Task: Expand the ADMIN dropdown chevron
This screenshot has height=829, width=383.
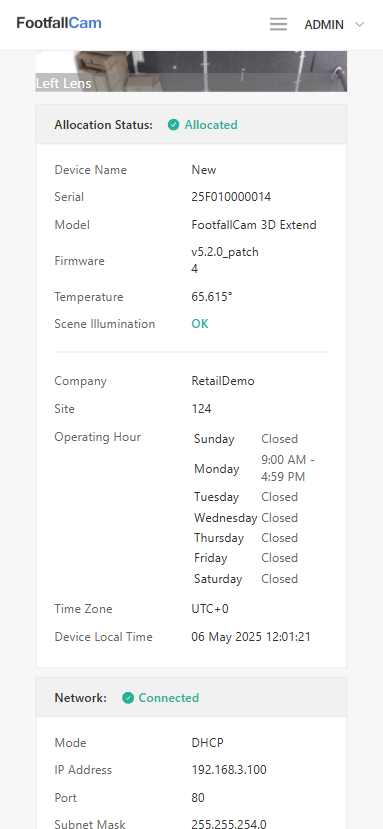Action: (360, 24)
